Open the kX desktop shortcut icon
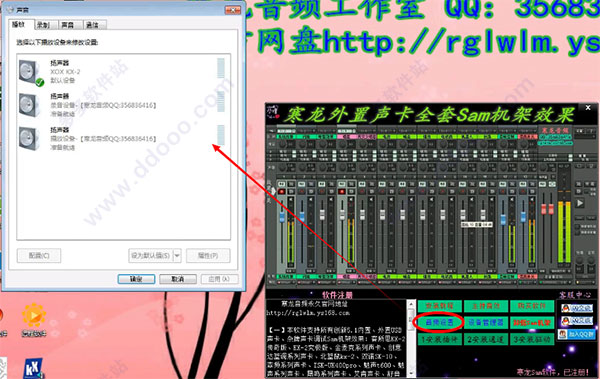Screen dimensions: 600x379 pos(33,368)
